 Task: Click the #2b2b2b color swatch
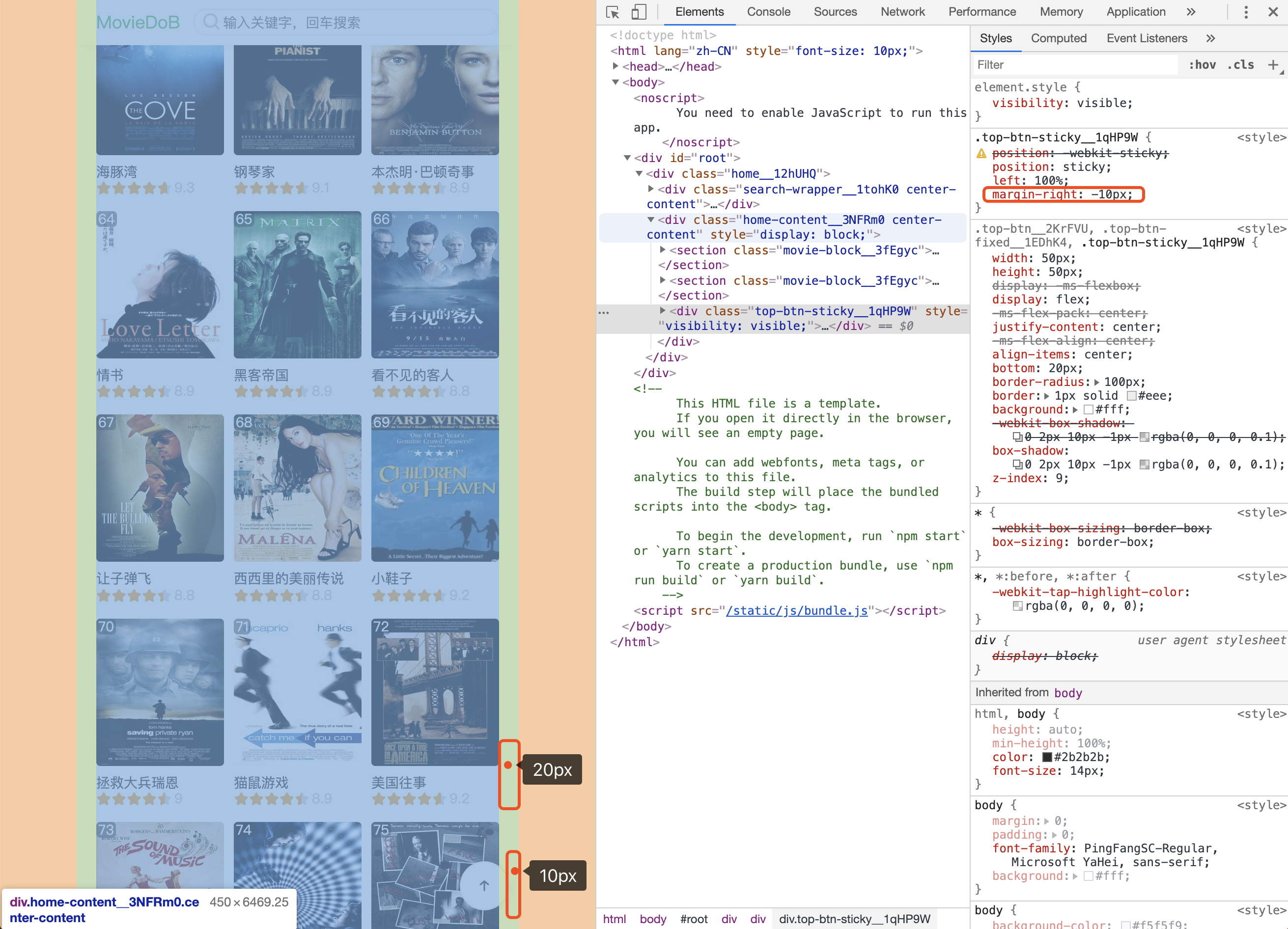click(1047, 757)
